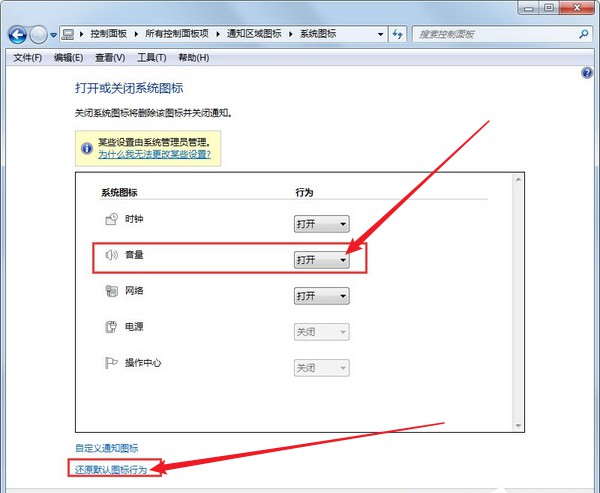The image size is (600, 493).
Task: Open the 网络 behavior dropdown
Action: (x=321, y=296)
